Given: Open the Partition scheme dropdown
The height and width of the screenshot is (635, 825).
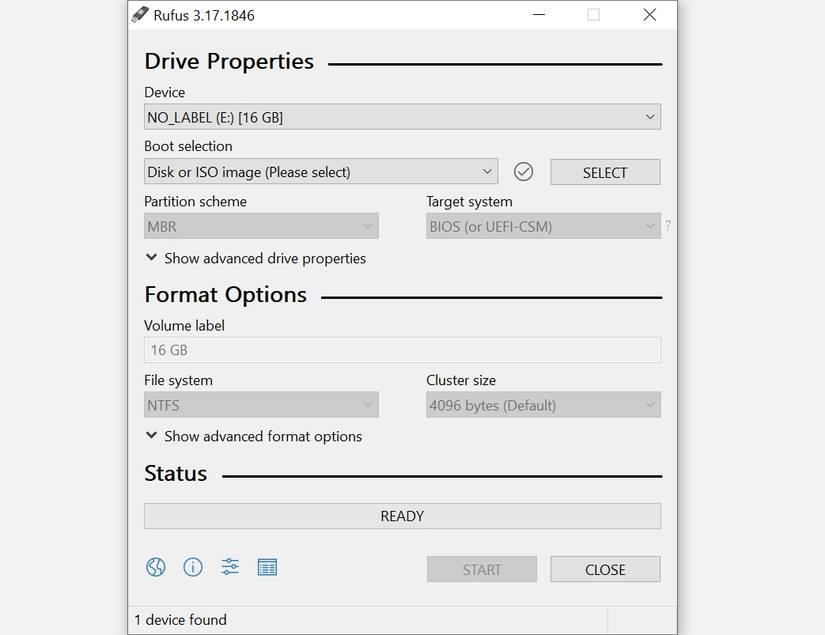Looking at the screenshot, I should tap(261, 226).
